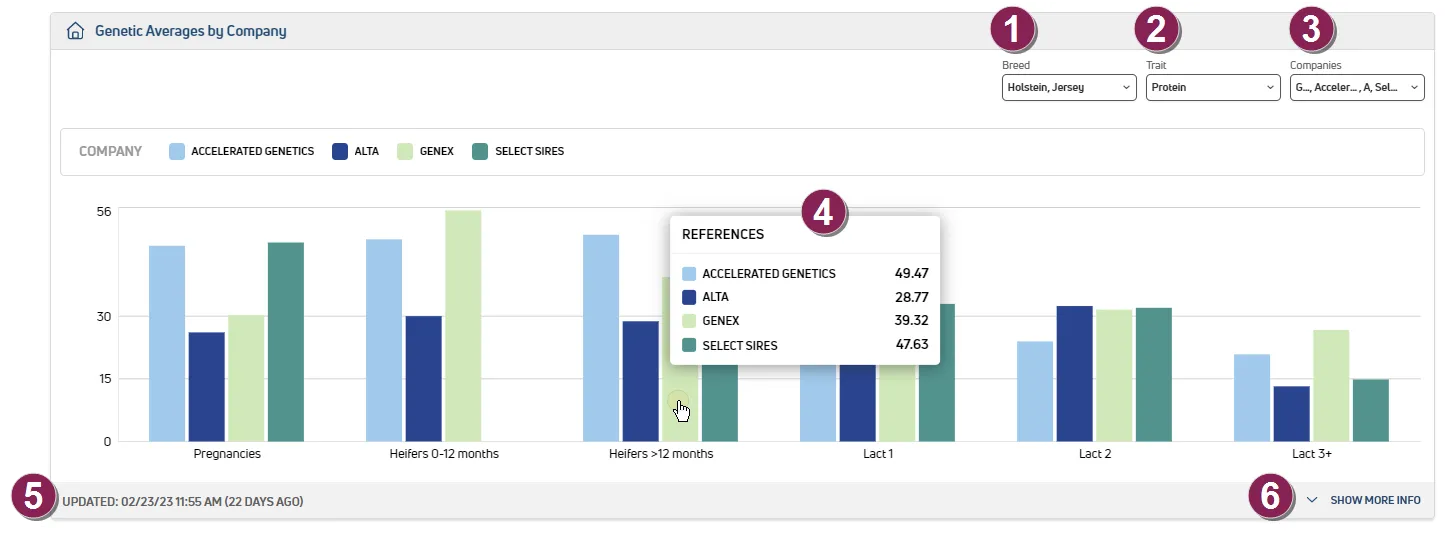Open the Companies dropdown

point(1357,88)
